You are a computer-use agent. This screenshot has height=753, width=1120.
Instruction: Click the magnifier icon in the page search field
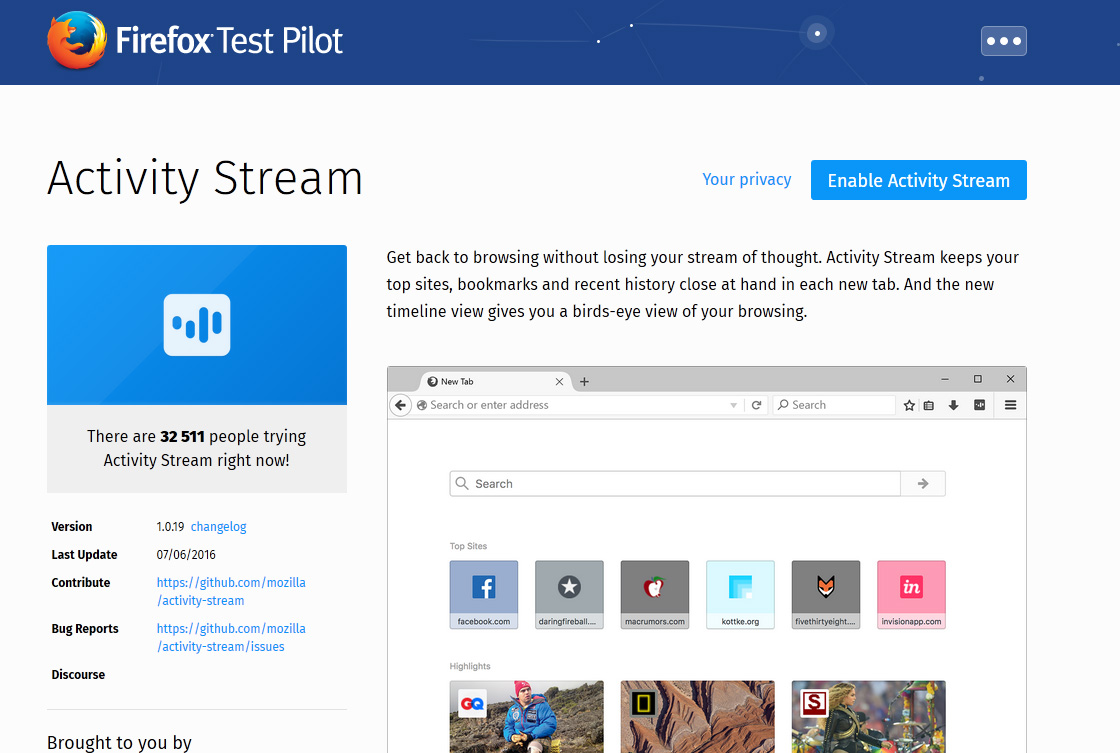pos(462,484)
